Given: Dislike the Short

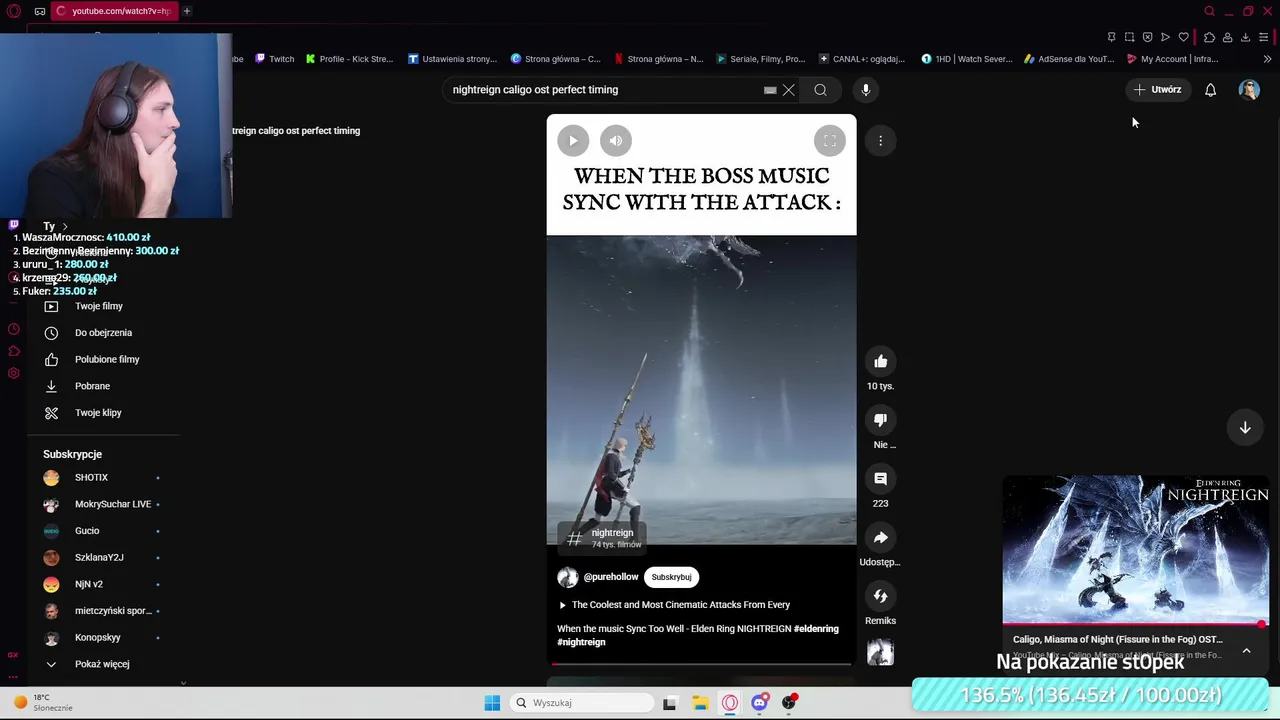Looking at the screenshot, I should point(881,420).
